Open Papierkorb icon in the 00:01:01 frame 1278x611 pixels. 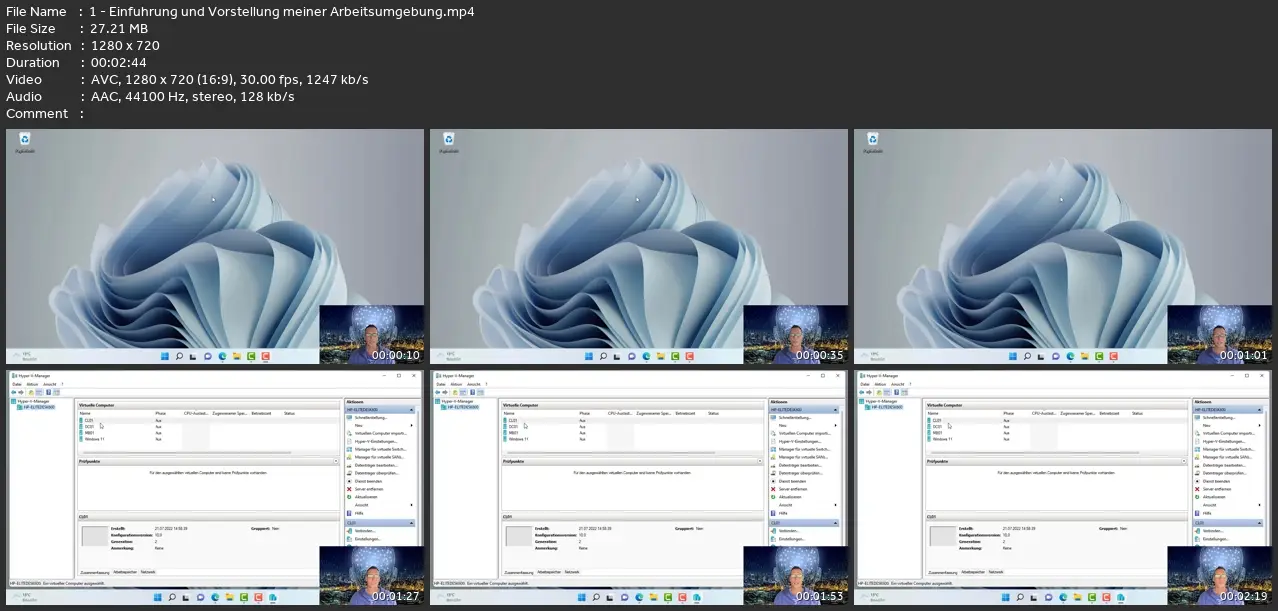point(873,143)
